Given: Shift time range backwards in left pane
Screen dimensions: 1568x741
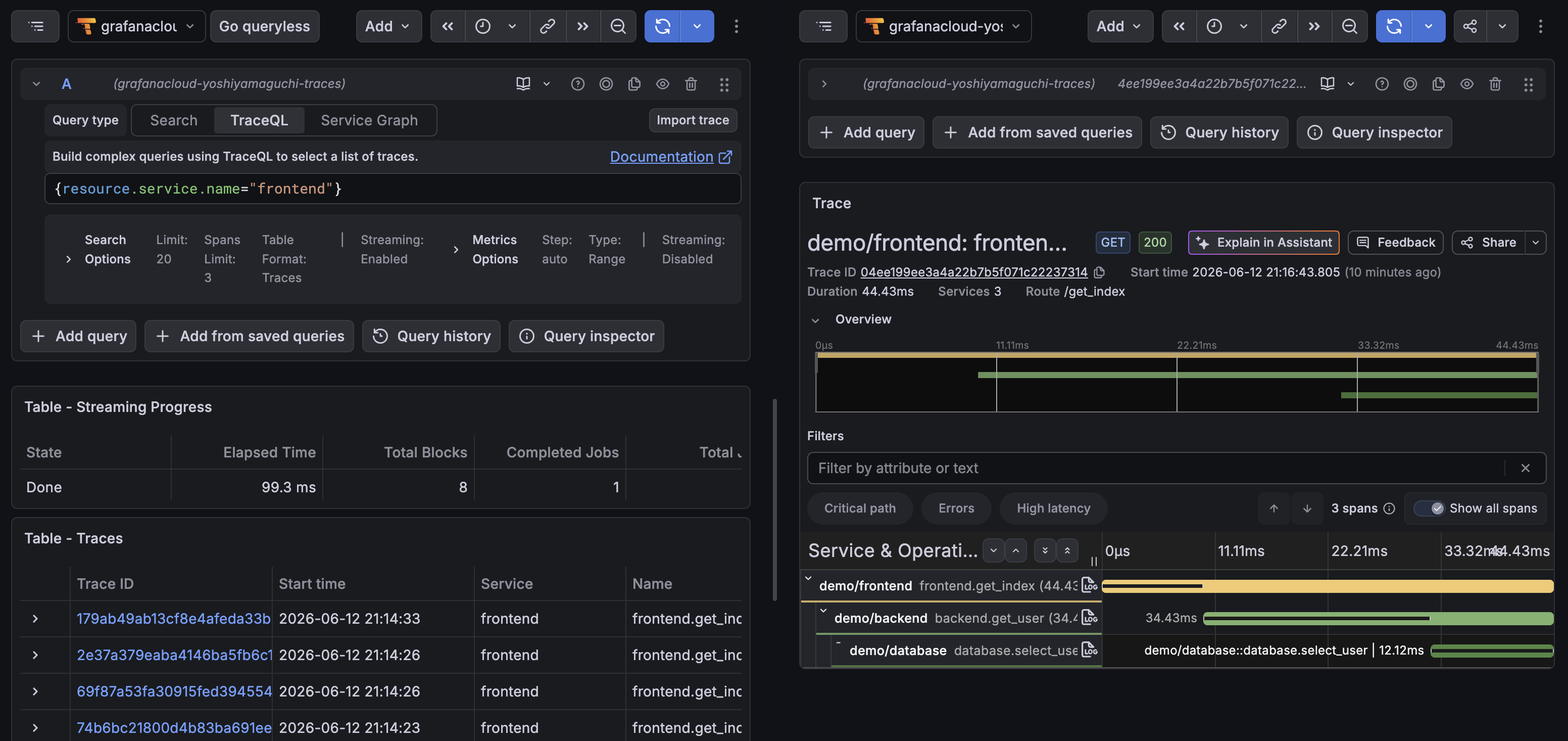Looking at the screenshot, I should (448, 26).
